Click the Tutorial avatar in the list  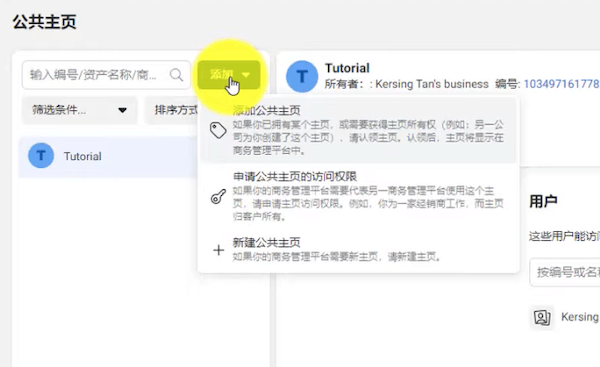(x=41, y=156)
